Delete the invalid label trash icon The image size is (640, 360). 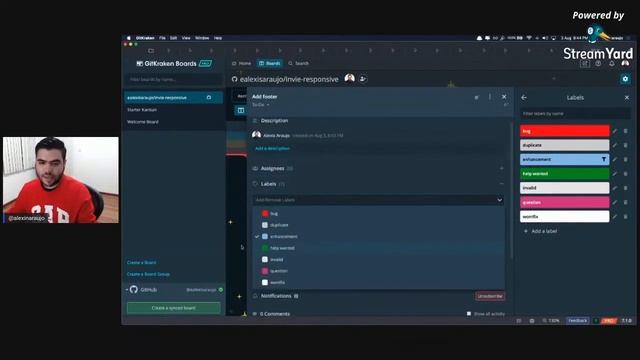[x=625, y=188]
